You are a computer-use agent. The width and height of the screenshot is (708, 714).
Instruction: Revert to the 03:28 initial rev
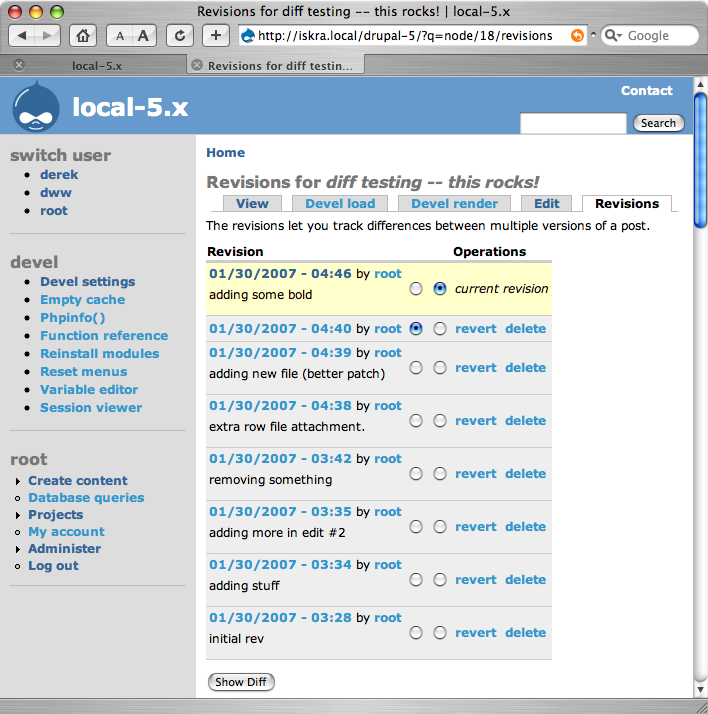476,632
